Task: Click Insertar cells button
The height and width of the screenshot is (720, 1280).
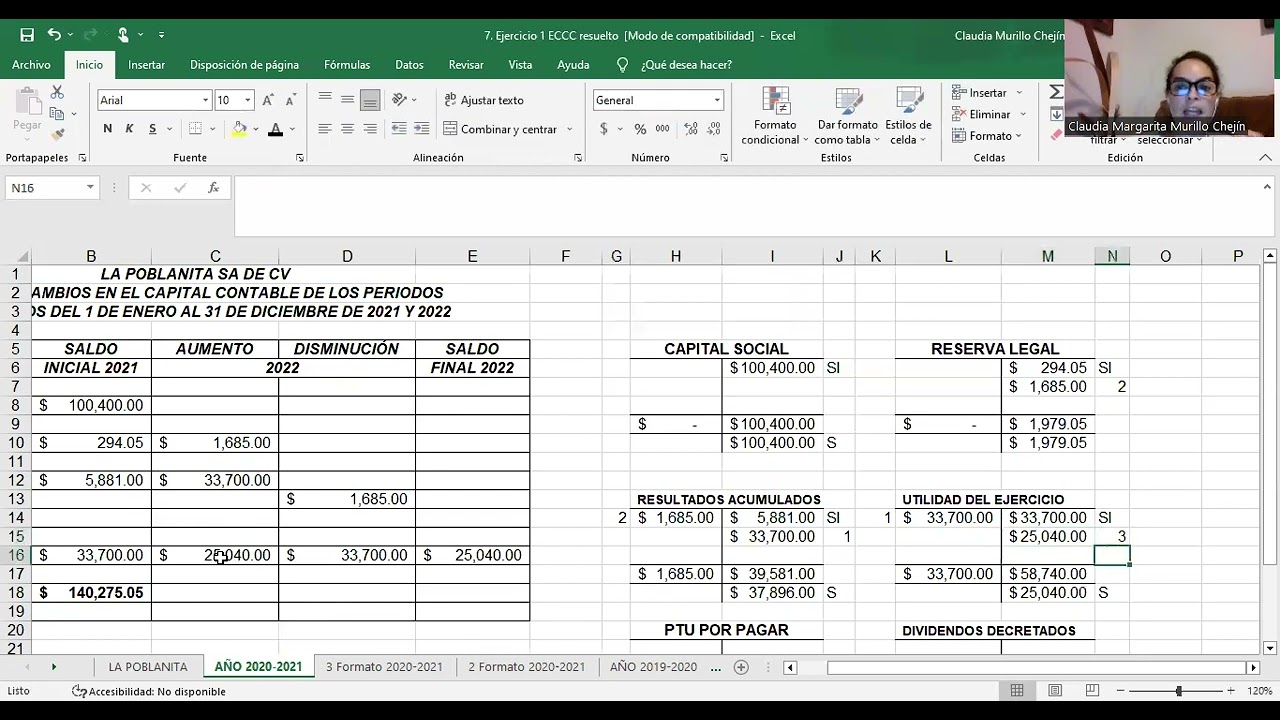Action: point(980,92)
